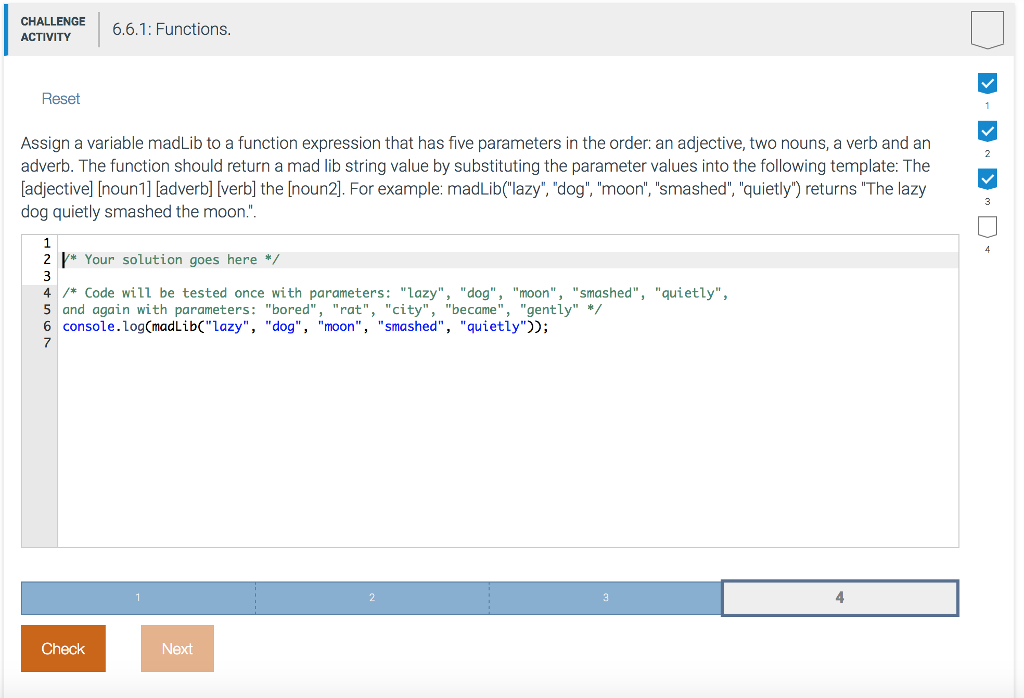Click the Next button

(x=177, y=648)
